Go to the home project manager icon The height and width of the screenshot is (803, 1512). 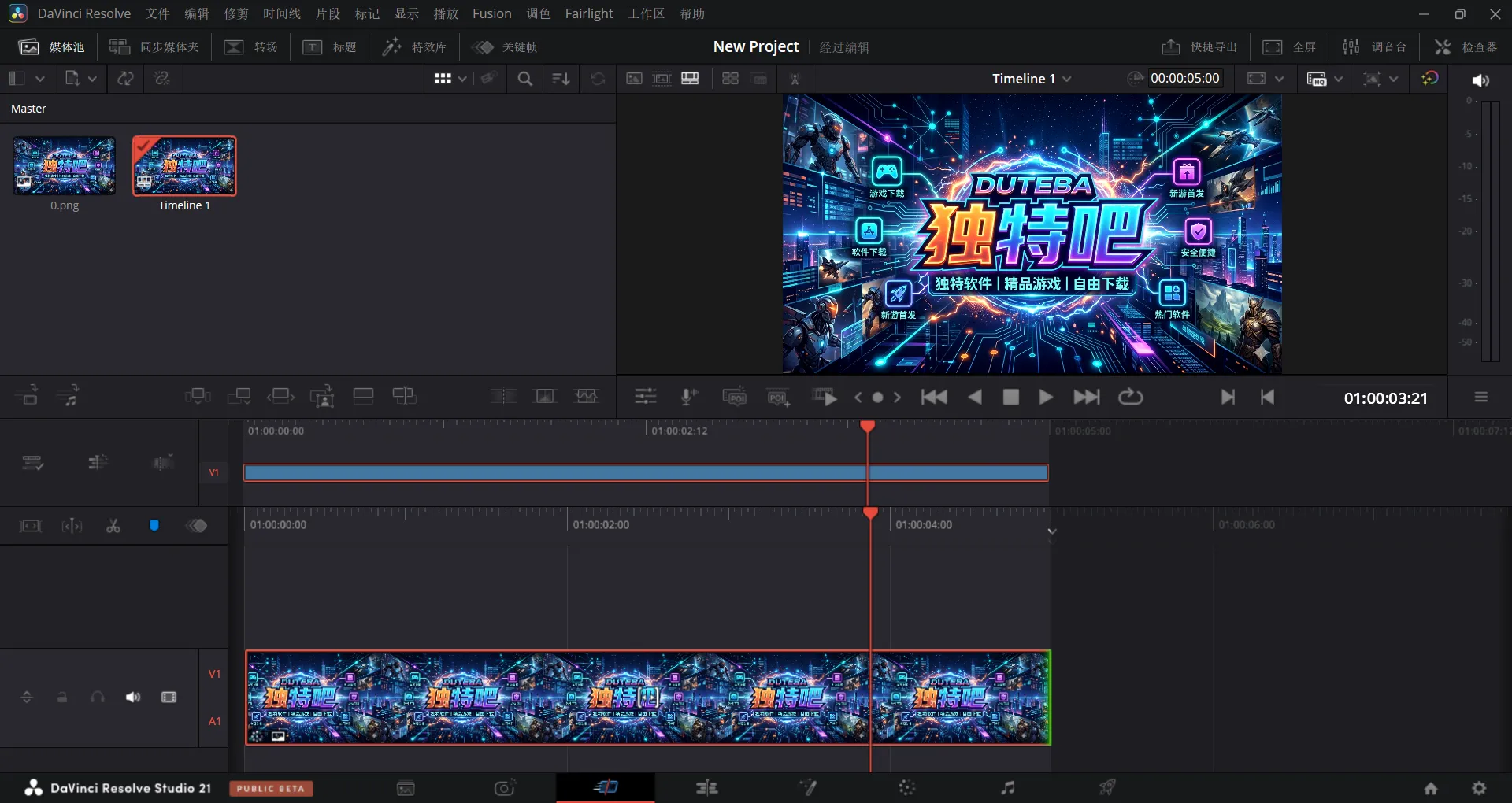click(x=1430, y=788)
